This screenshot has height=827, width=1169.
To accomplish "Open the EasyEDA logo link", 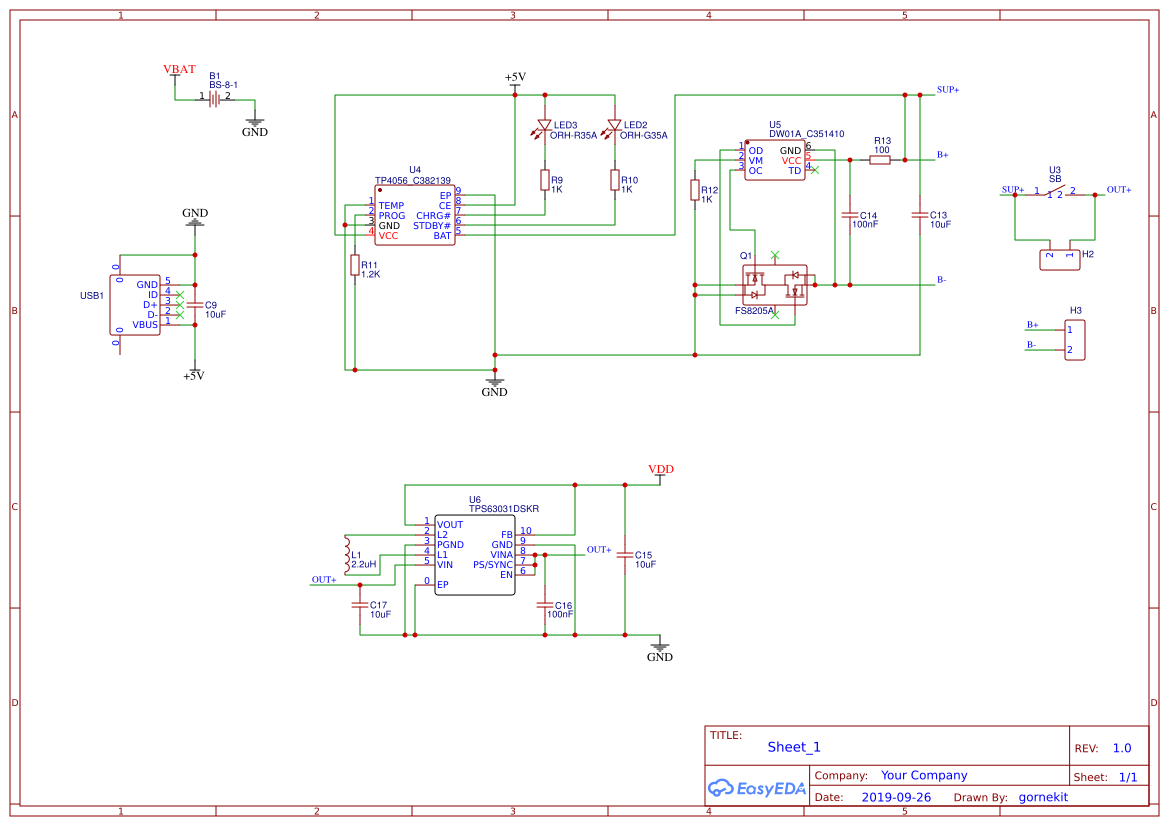I will (x=756, y=788).
